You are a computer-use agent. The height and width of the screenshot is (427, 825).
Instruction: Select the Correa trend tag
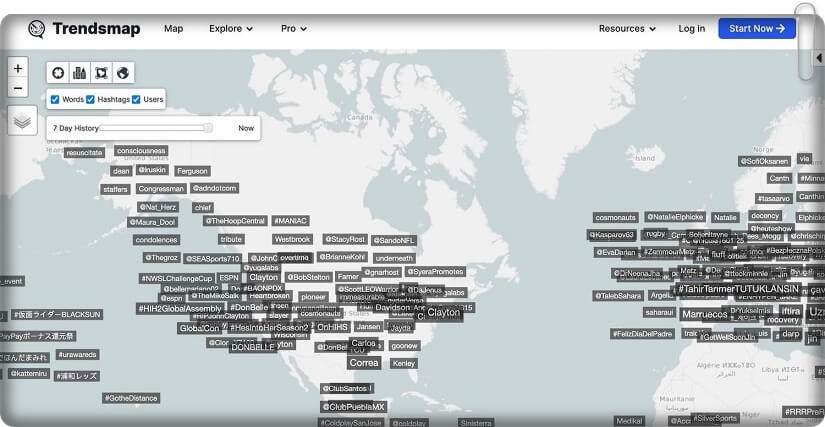point(364,363)
